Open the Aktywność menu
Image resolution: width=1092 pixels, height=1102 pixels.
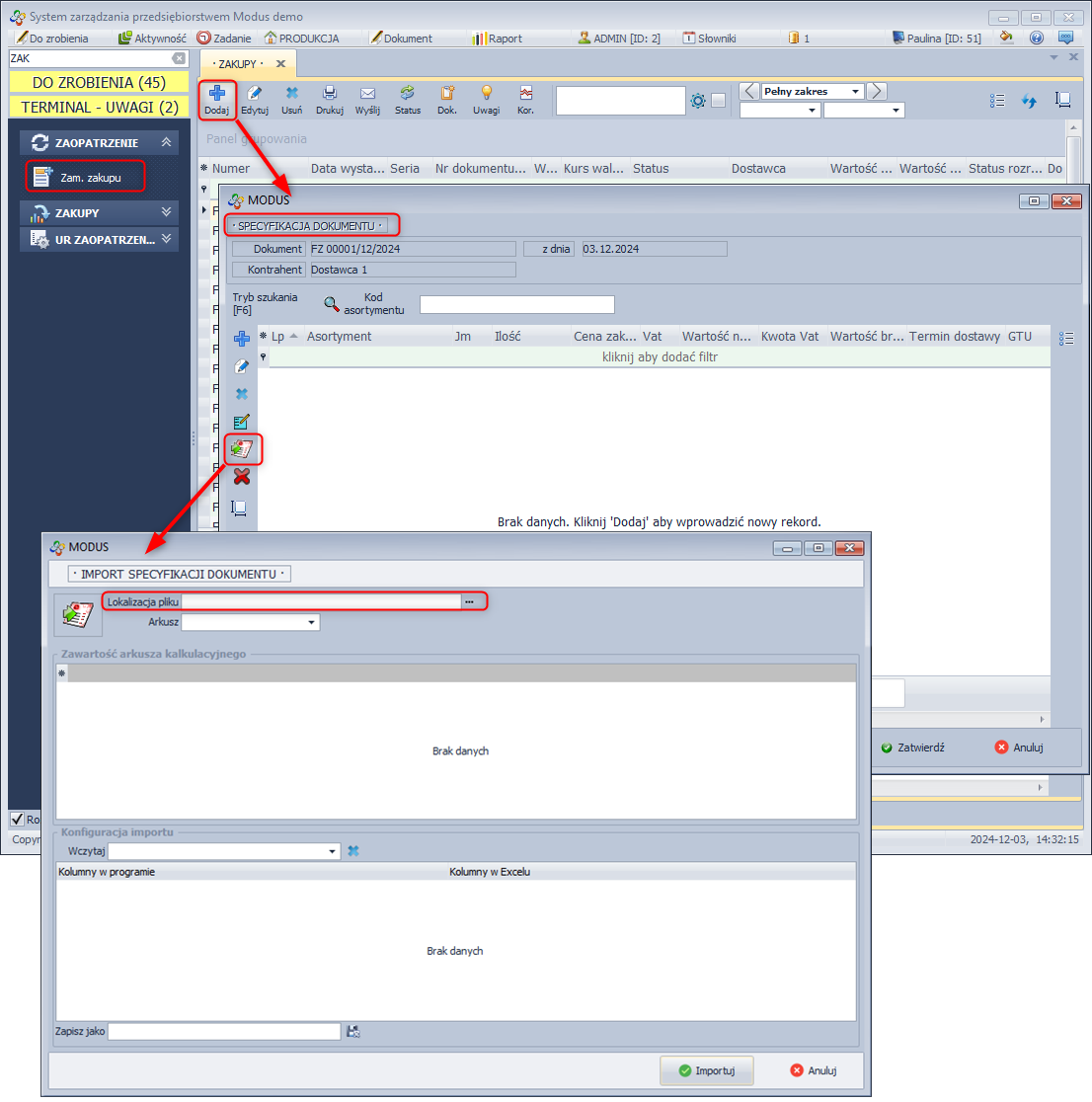(152, 39)
